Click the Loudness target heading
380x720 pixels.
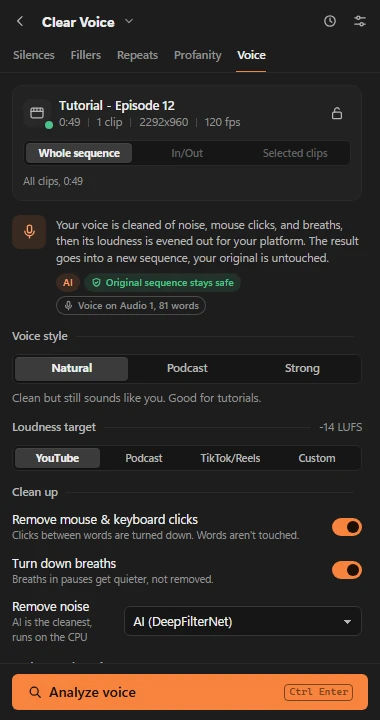point(54,427)
